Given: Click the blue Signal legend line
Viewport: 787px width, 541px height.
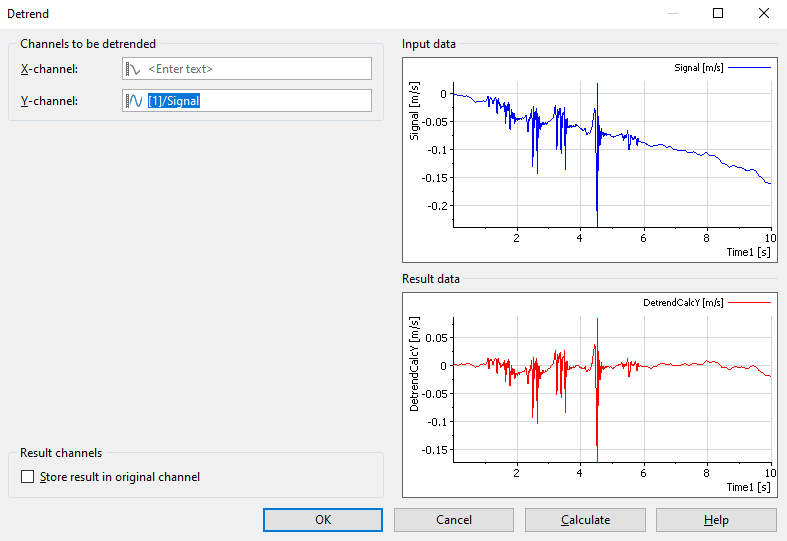Looking at the screenshot, I should point(750,68).
